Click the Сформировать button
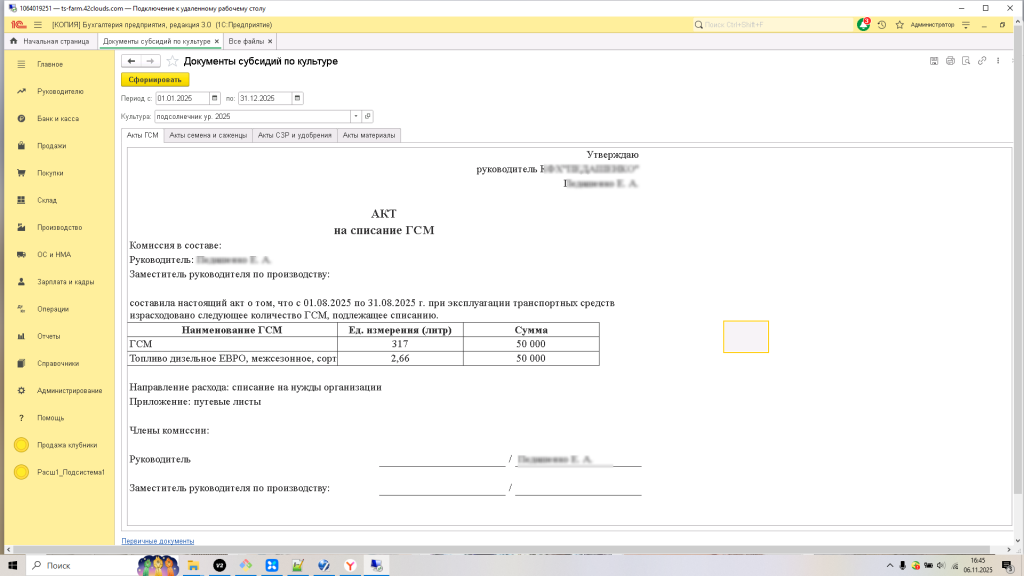Image resolution: width=1024 pixels, height=576 pixels. pyautogui.click(x=155, y=80)
